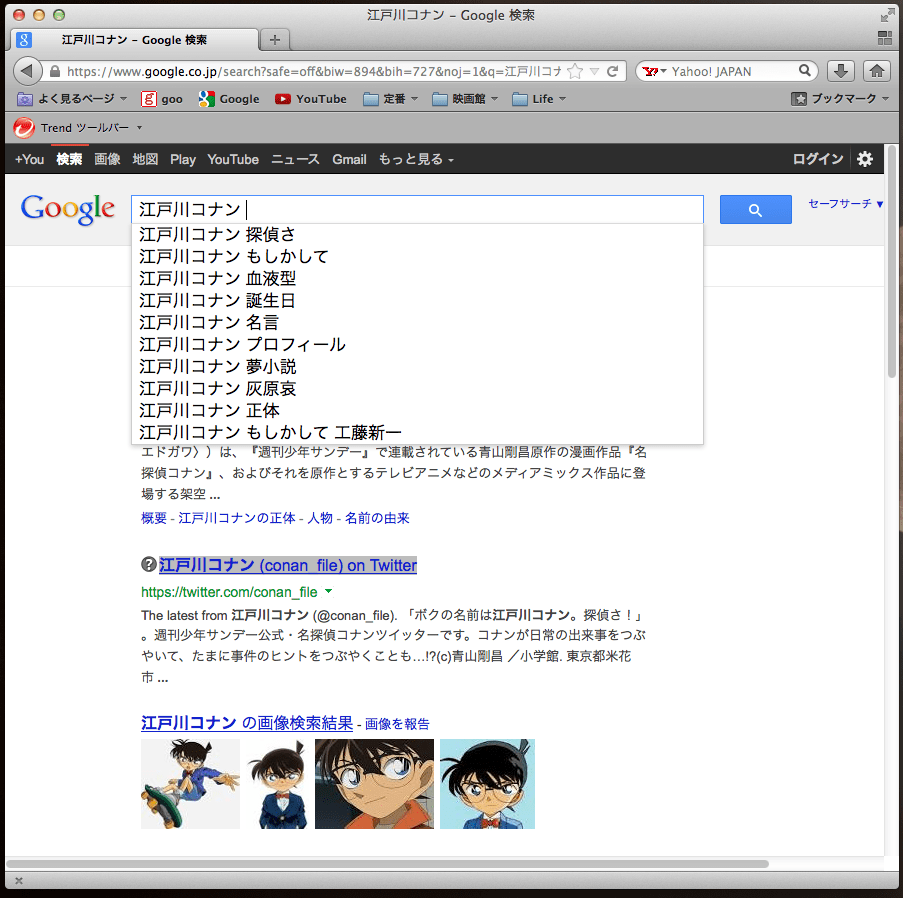
Task: Expand the 映画館 bookmarks folder
Action: click(x=465, y=99)
